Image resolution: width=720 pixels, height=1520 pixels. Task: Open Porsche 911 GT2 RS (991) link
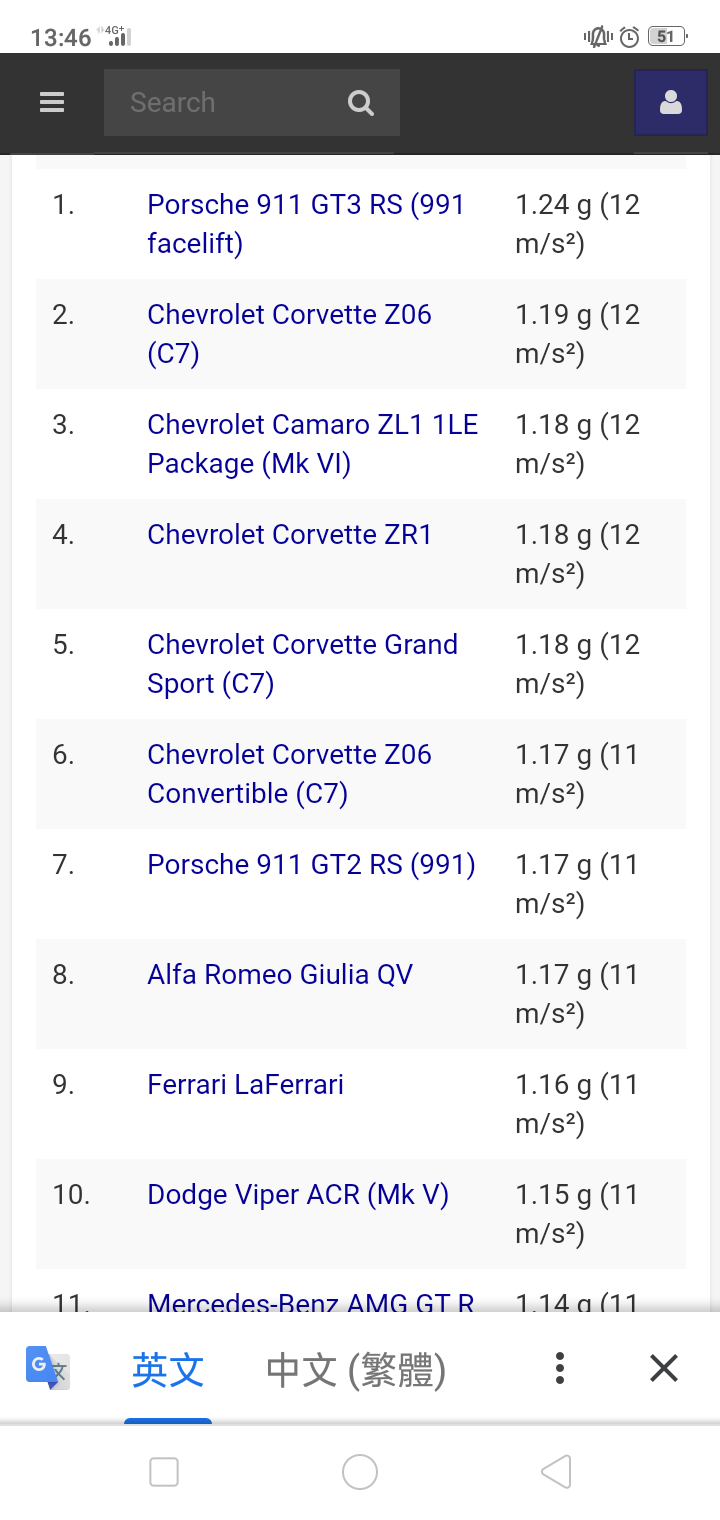coord(311,865)
